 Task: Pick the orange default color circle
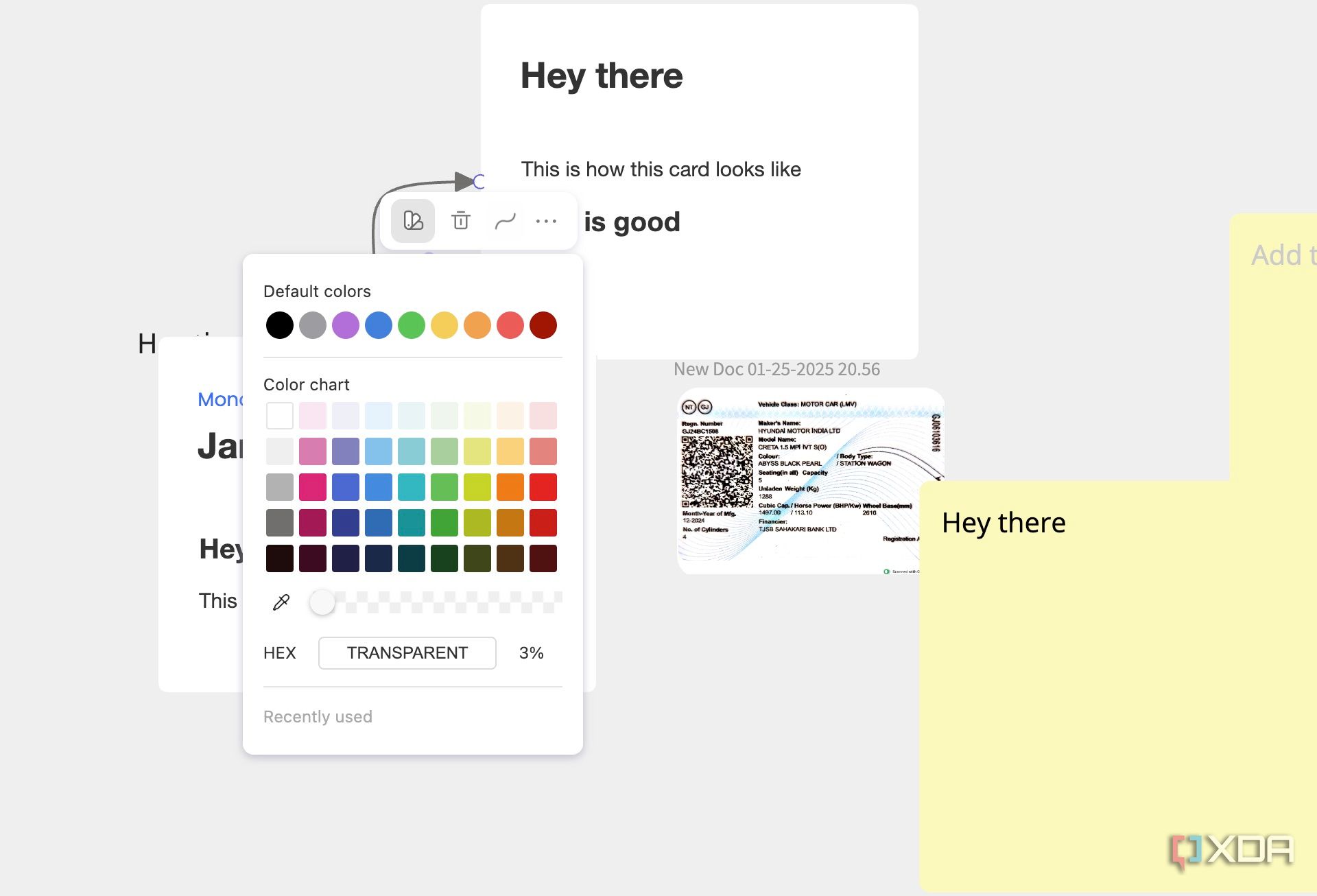point(477,325)
